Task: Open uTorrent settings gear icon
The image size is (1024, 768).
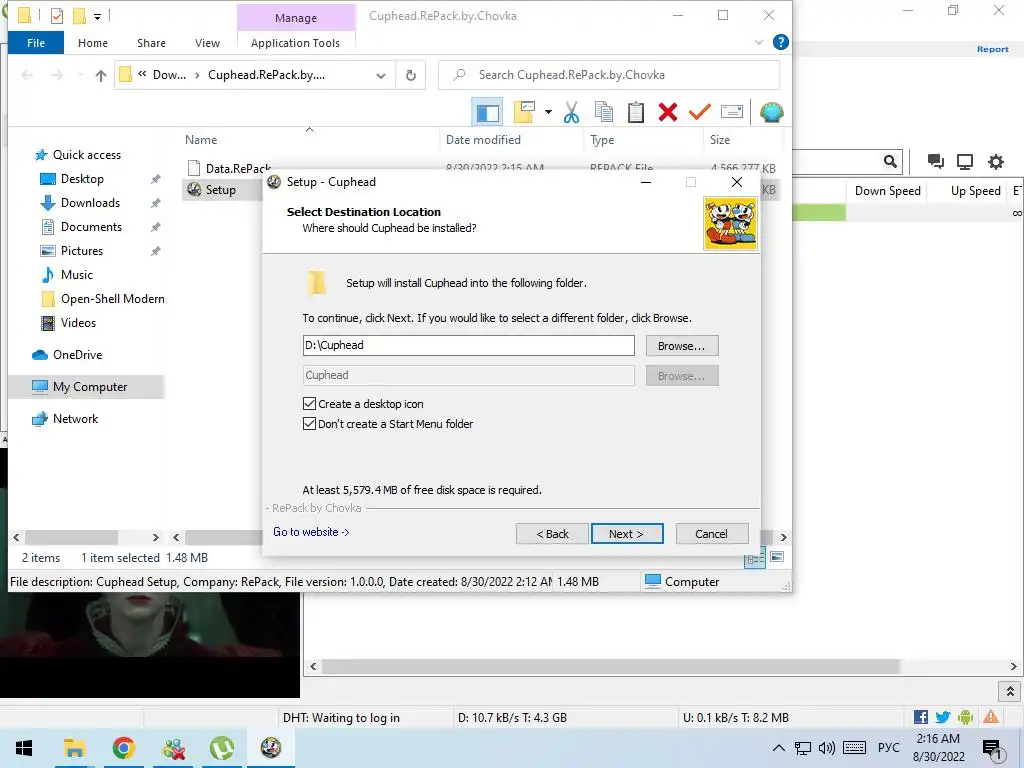Action: coord(995,161)
